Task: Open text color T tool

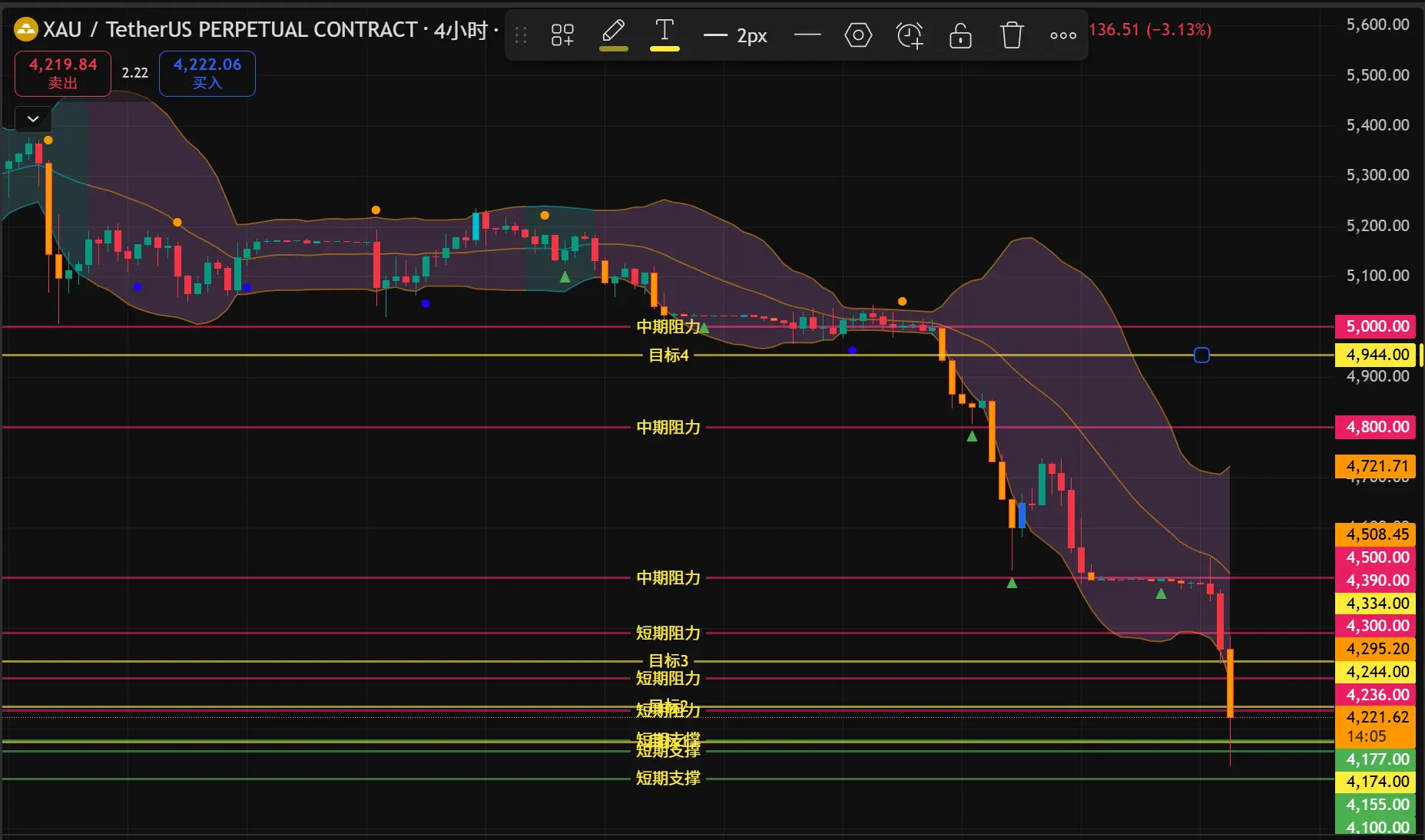Action: click(664, 35)
